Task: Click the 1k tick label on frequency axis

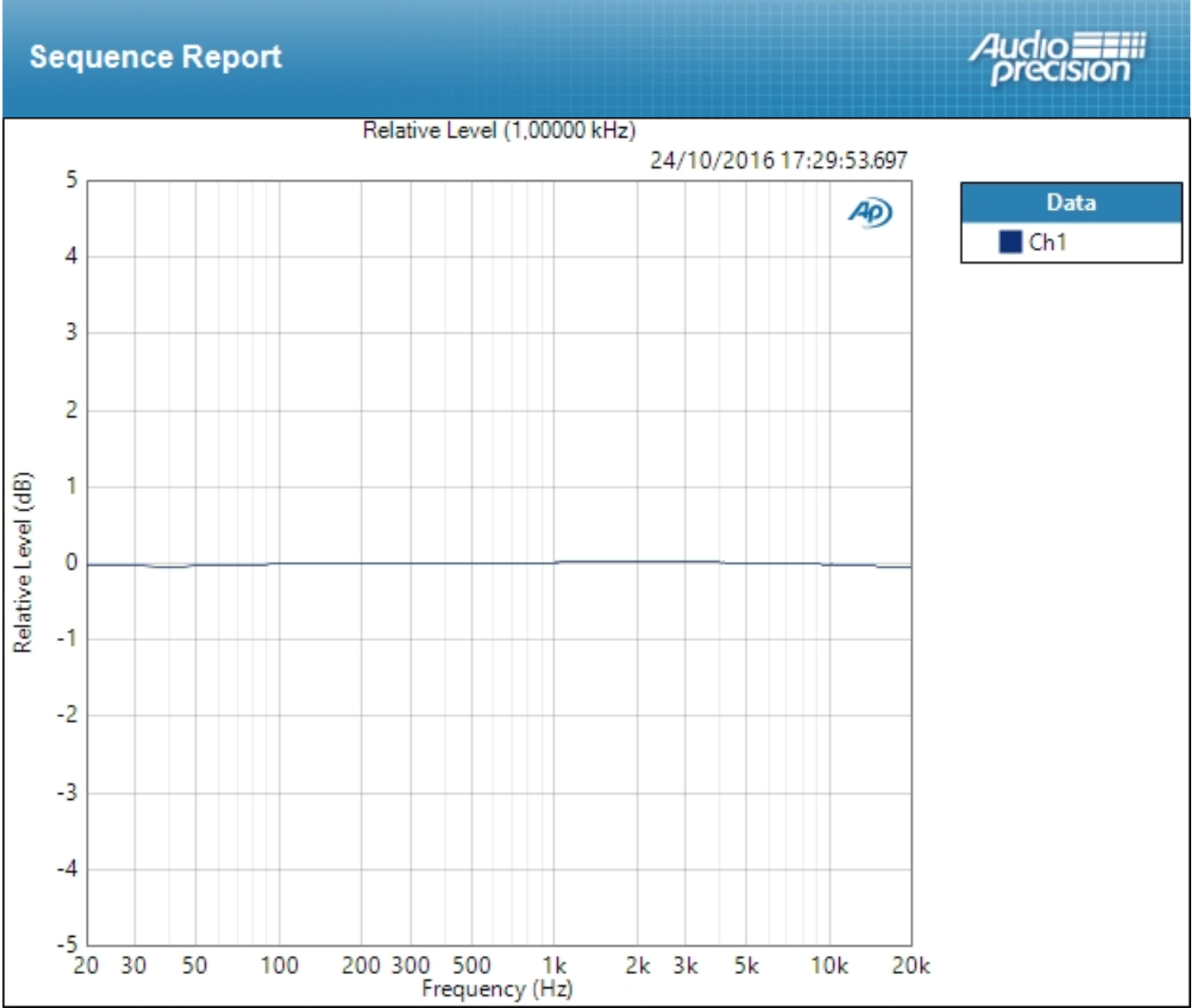Action: 554,965
